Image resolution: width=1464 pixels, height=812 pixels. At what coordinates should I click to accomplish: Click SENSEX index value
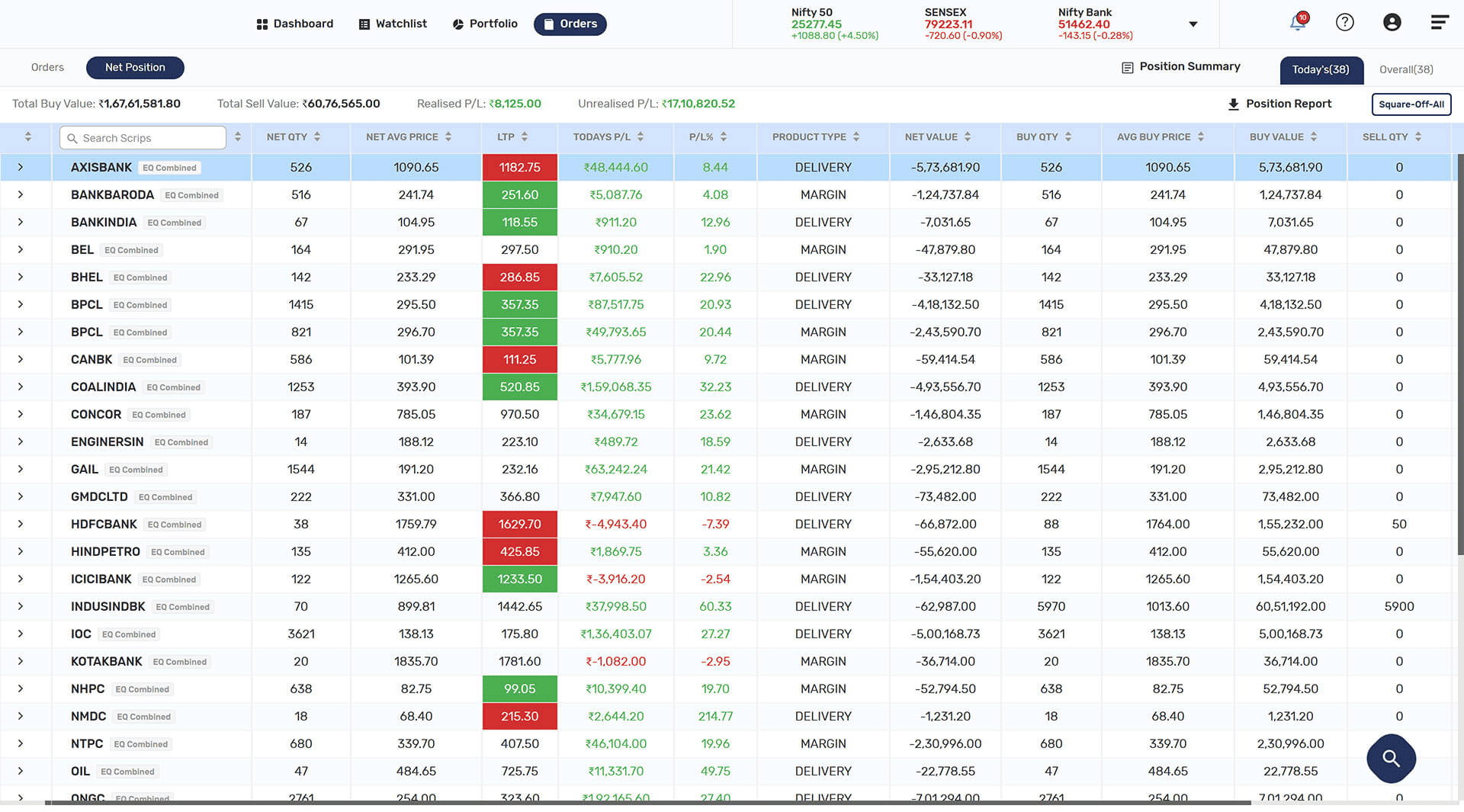click(949, 24)
